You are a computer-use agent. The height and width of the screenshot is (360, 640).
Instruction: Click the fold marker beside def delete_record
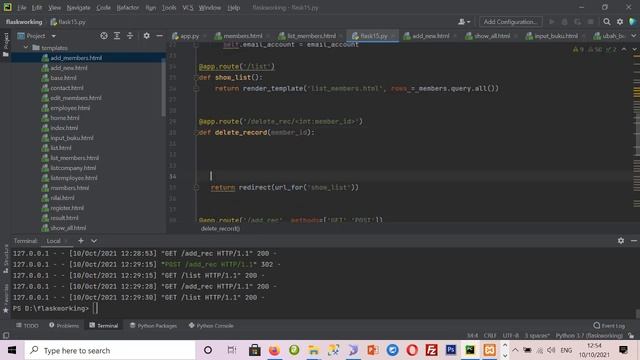tap(196, 133)
